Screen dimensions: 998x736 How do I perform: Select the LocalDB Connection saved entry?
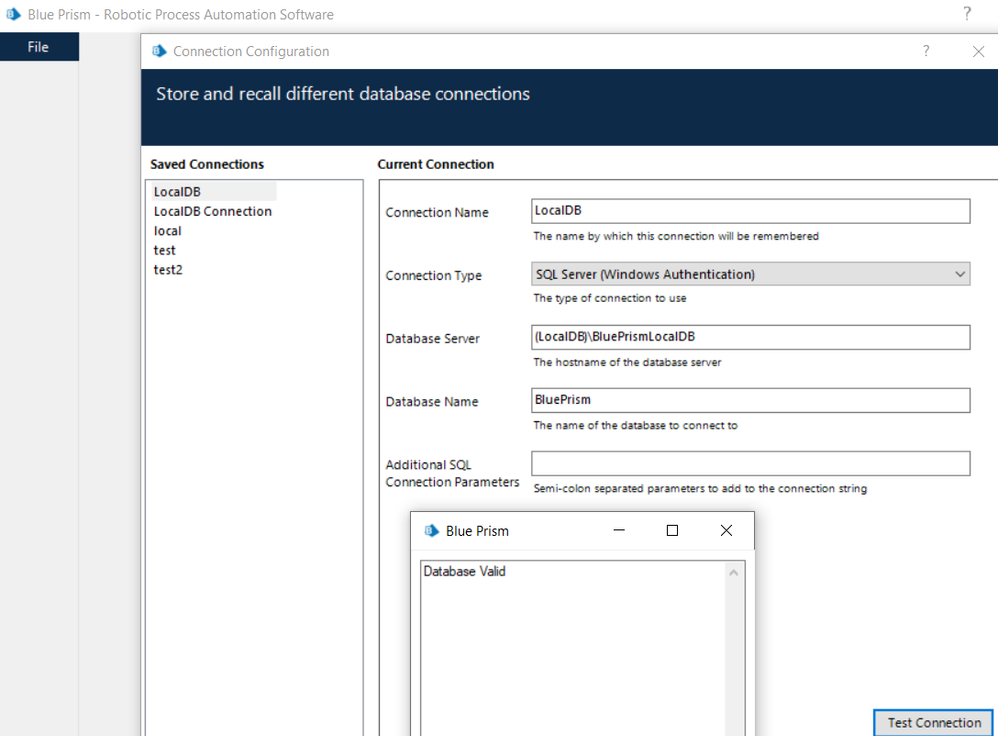[x=212, y=211]
